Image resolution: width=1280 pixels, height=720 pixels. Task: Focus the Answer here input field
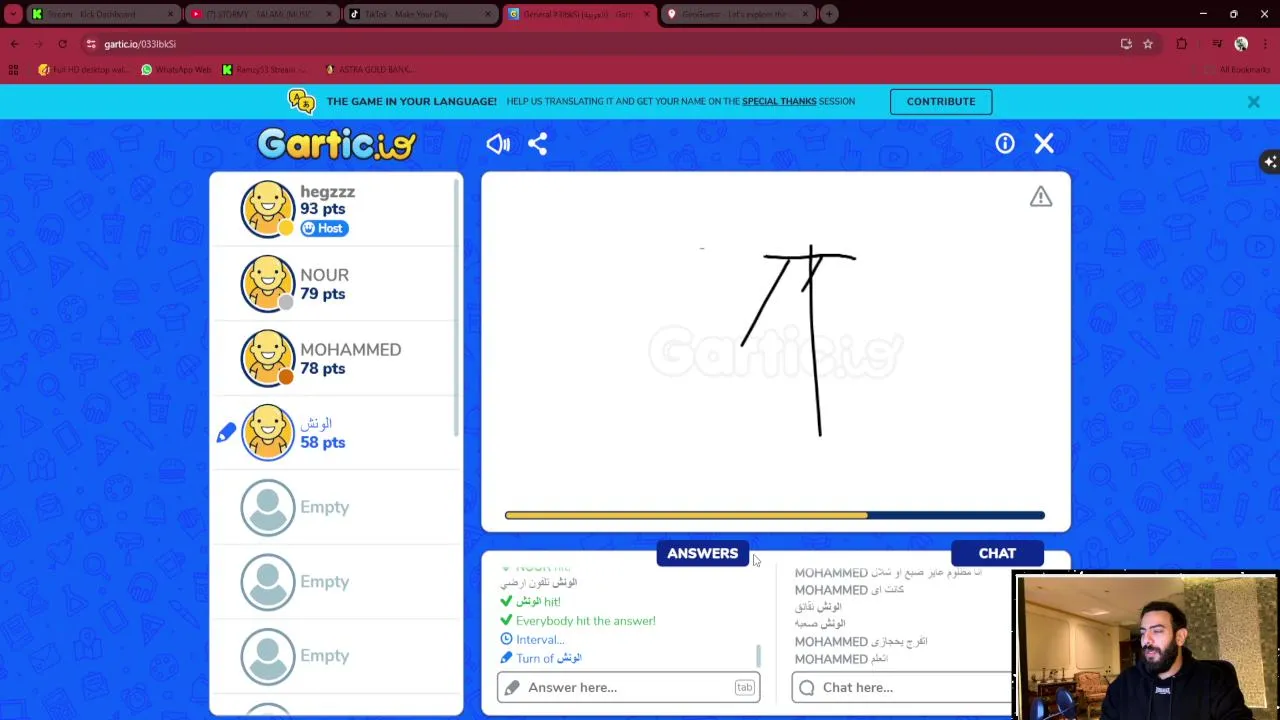point(628,687)
